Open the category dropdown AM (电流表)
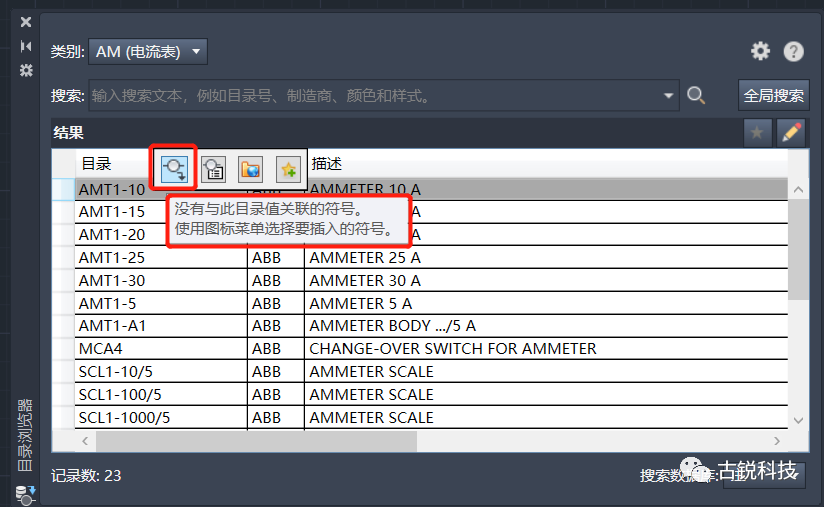Viewport: 824px width, 507px height. coord(148,51)
